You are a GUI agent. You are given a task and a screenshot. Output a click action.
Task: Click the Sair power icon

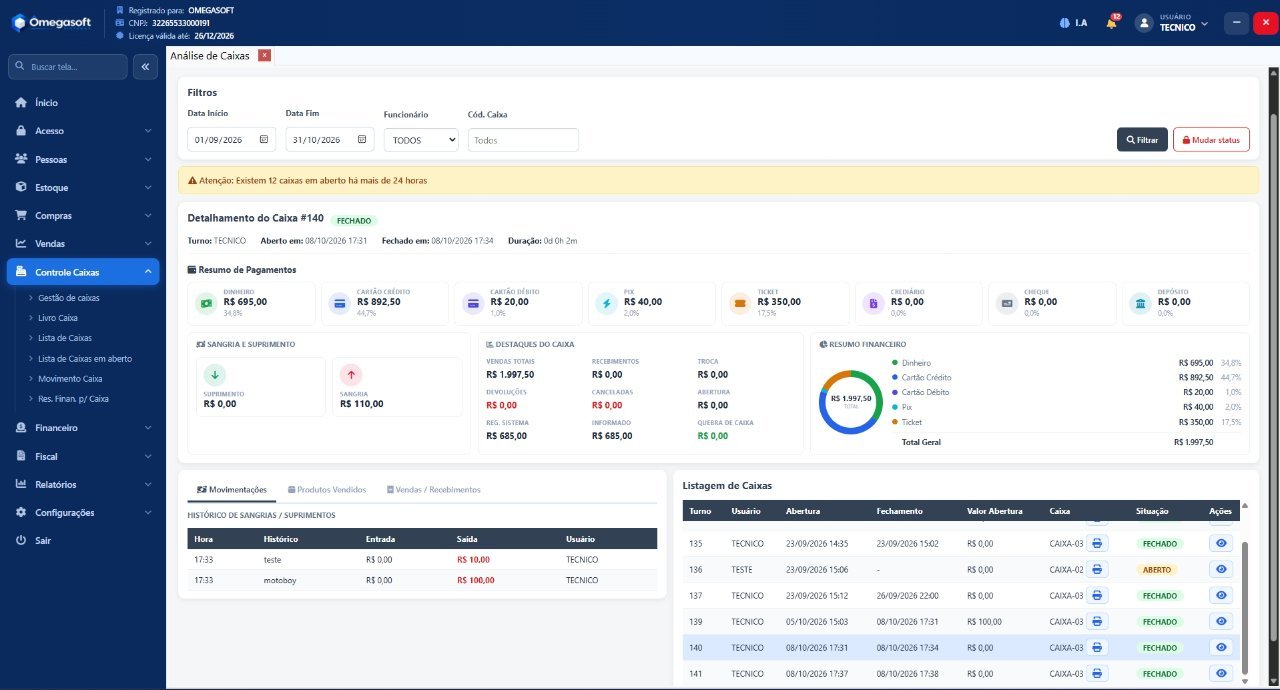tap(21, 540)
